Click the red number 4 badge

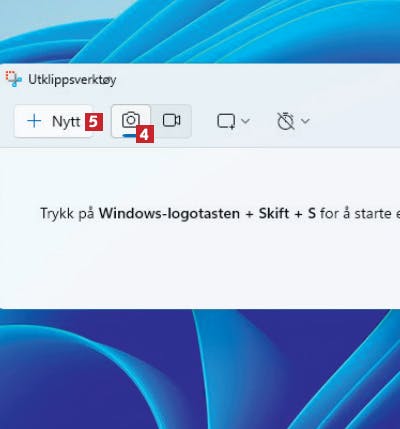[145, 134]
